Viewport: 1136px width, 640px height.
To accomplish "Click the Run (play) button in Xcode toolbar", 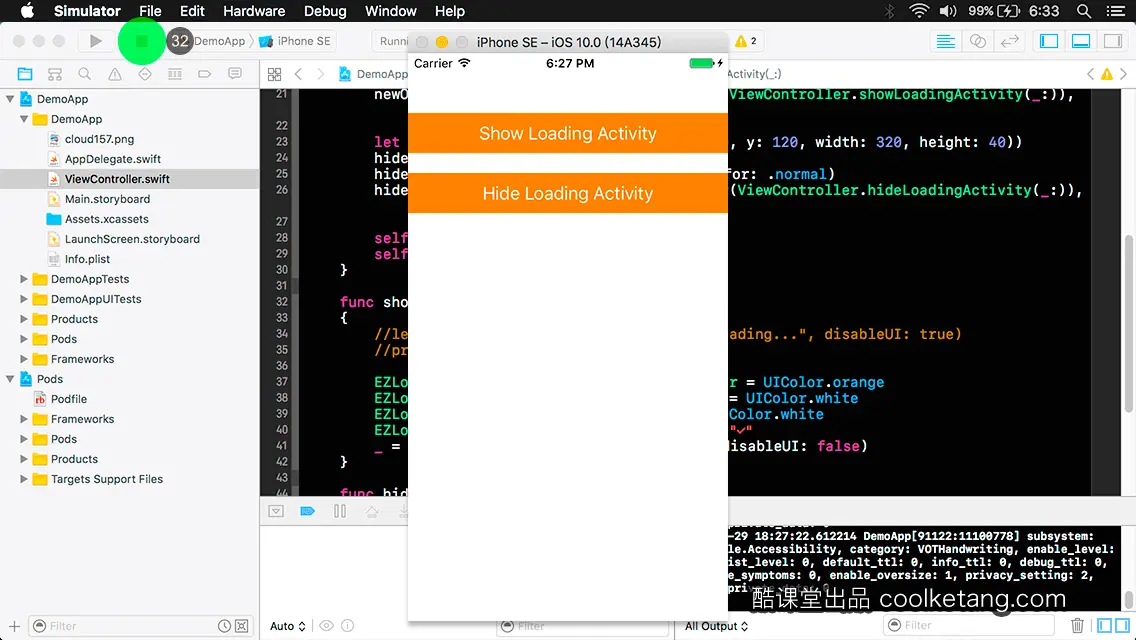I will click(96, 41).
